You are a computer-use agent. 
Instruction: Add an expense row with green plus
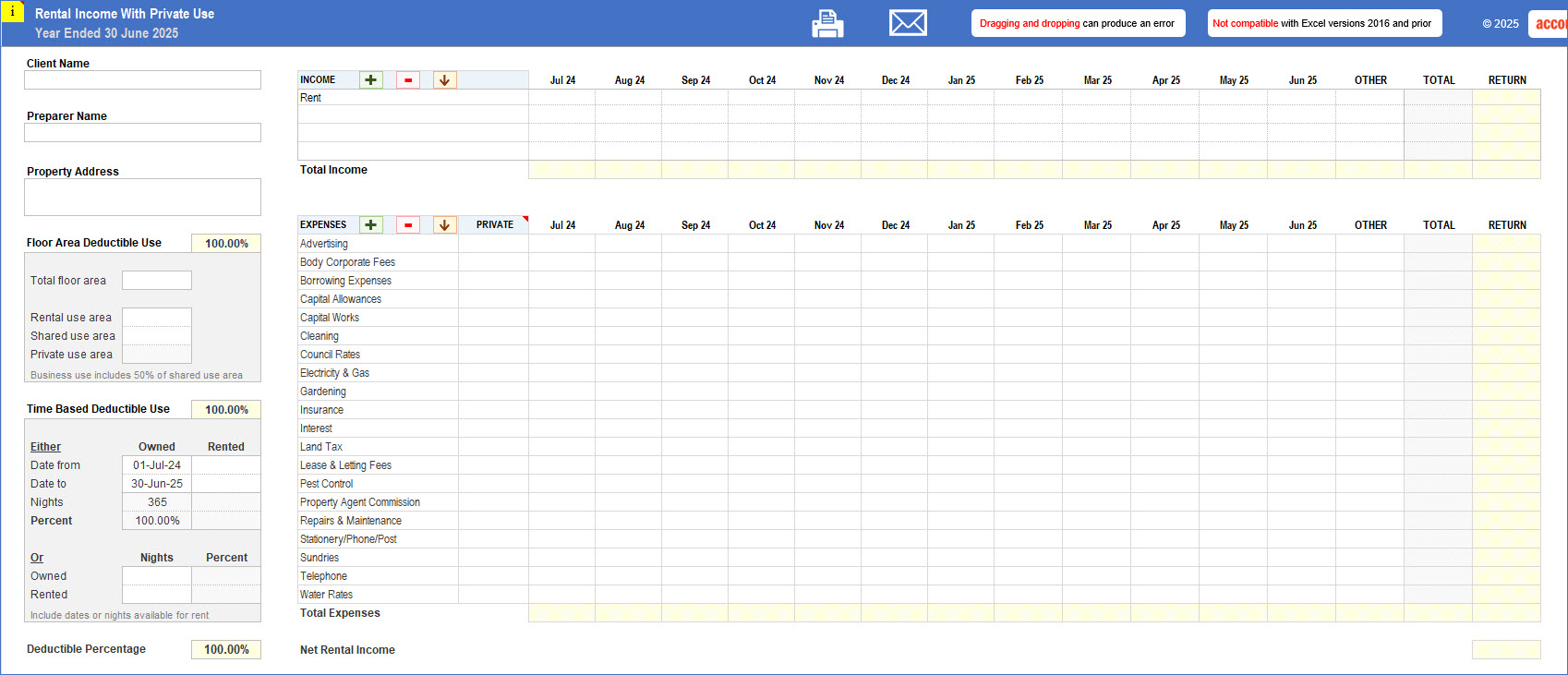371,225
